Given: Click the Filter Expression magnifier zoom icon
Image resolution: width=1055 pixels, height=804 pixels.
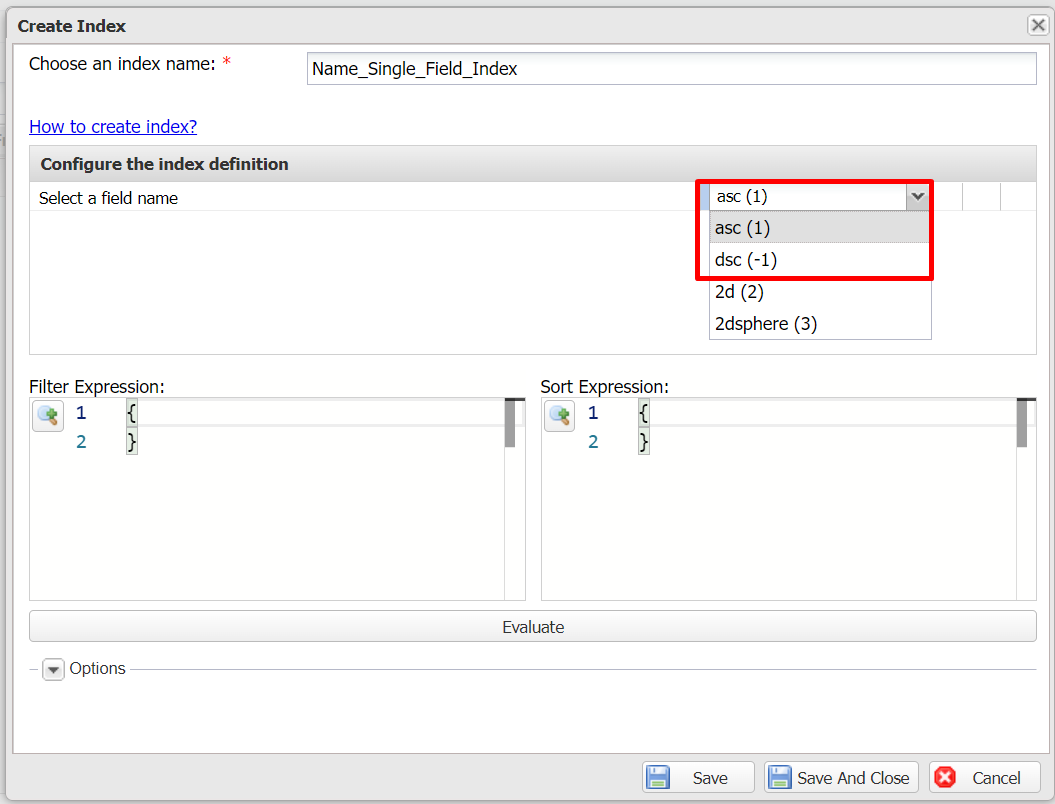Looking at the screenshot, I should click(x=48, y=415).
